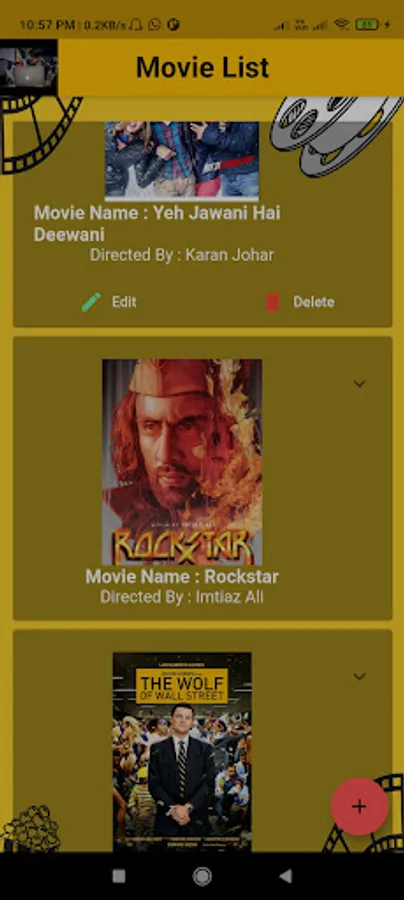The image size is (404, 900).
Task: Tap the popcorn graphic at bottom left
Action: [31, 828]
